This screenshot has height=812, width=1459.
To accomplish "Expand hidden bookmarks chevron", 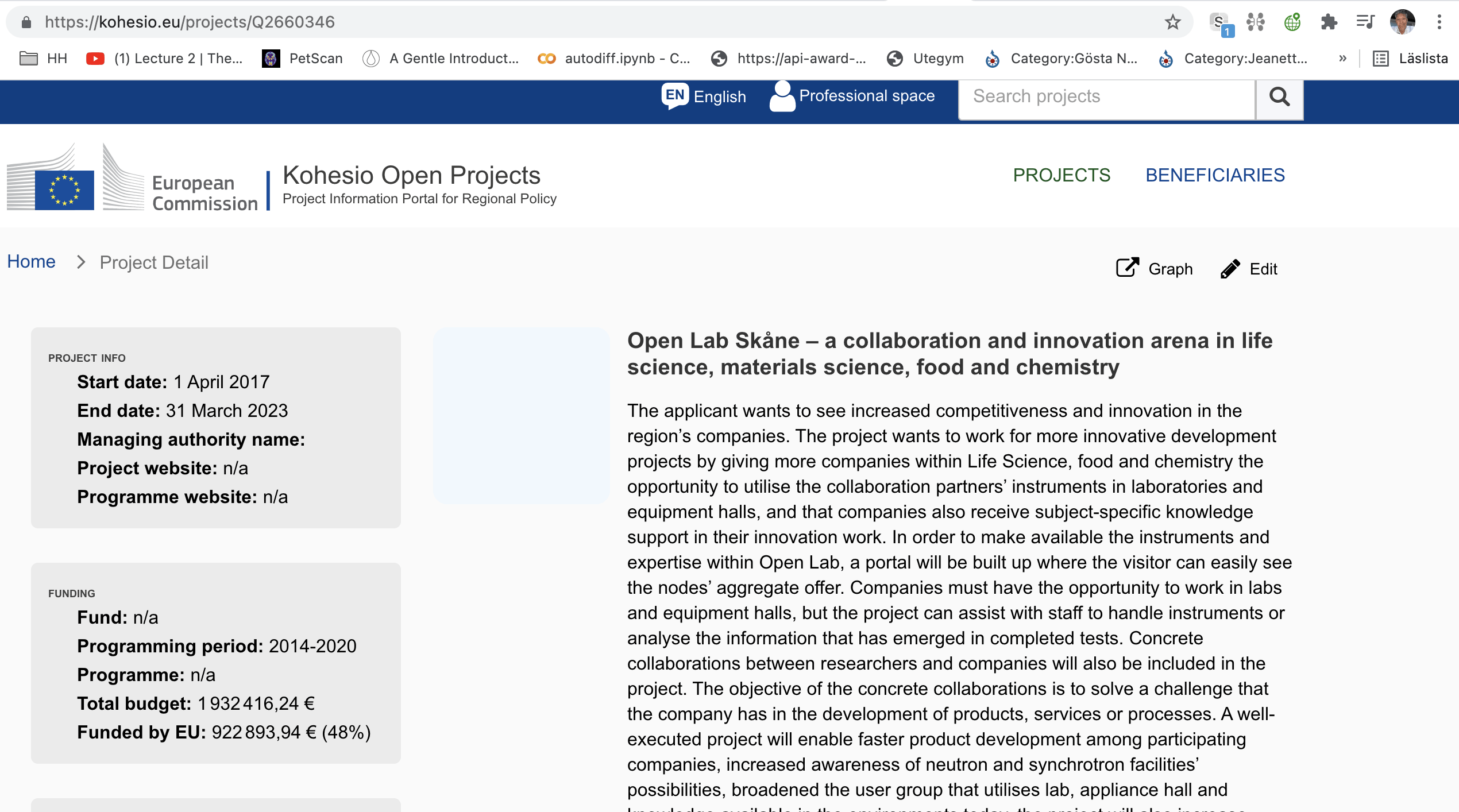I will point(1342,59).
